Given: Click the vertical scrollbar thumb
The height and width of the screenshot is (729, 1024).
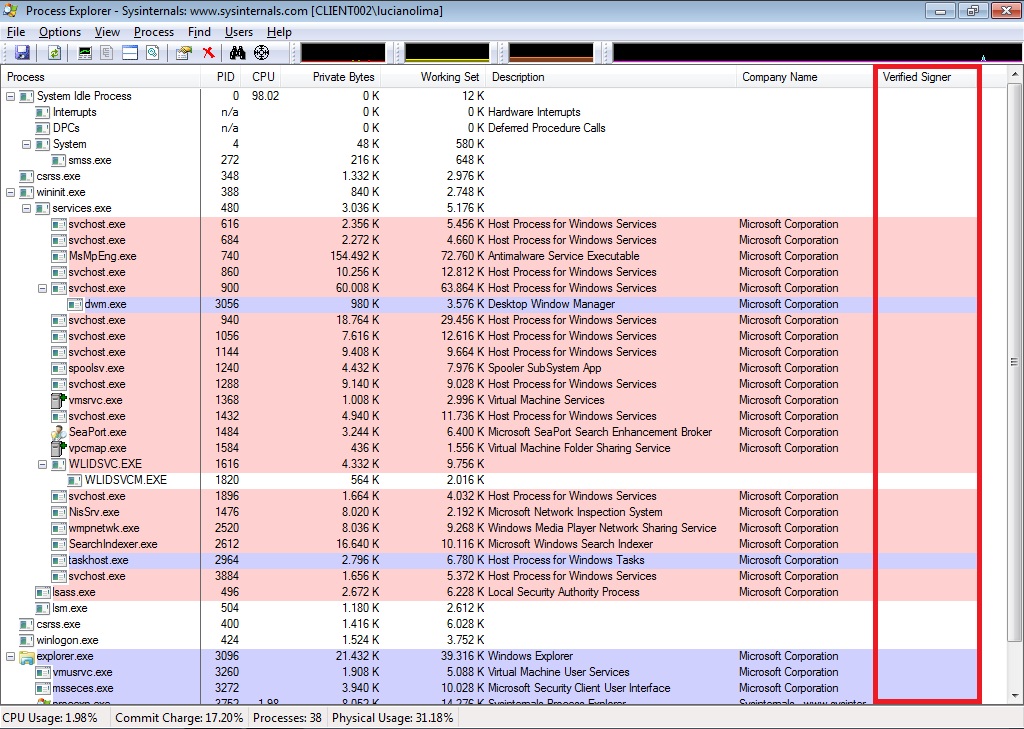Looking at the screenshot, I should click(1014, 362).
